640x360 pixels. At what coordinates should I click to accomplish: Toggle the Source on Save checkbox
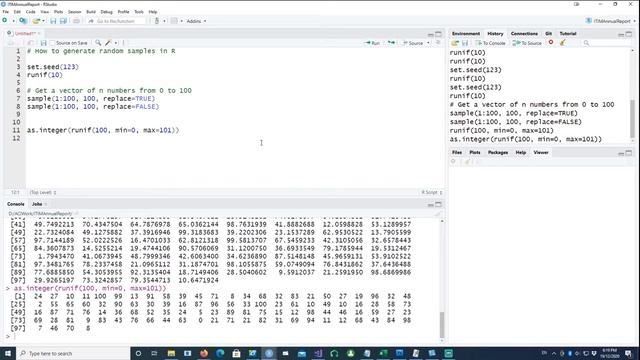pos(52,43)
